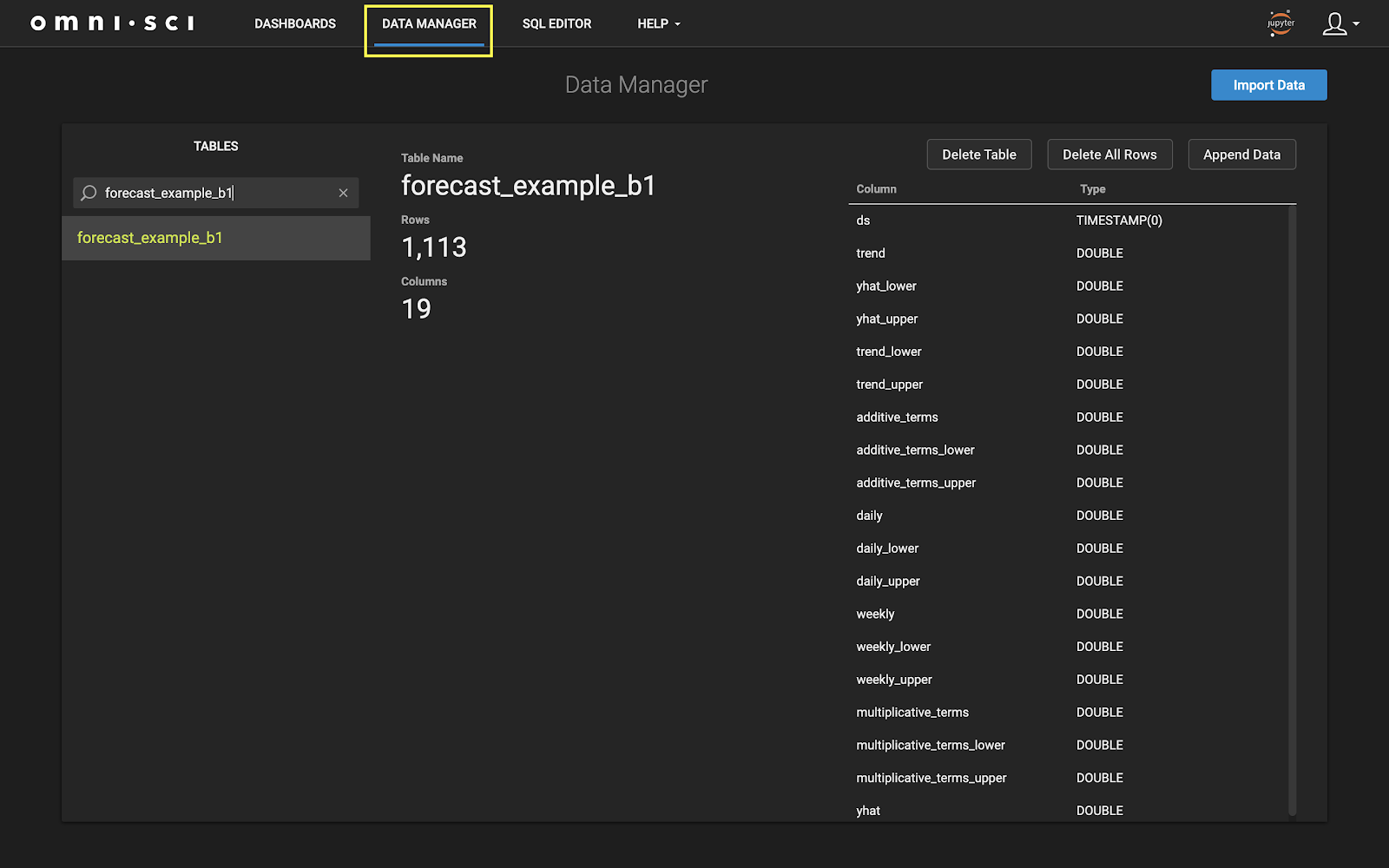Click the rows count 1,113

tap(434, 248)
